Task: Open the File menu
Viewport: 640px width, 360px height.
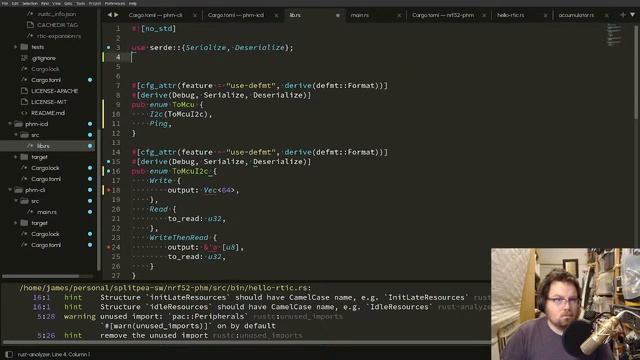Action: point(5,3)
